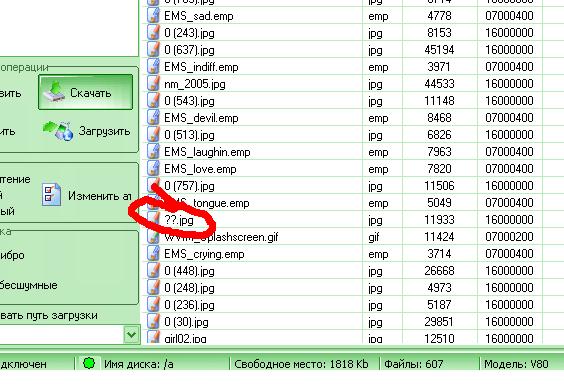Click the Загрузить upload icon
The width and height of the screenshot is (564, 384).
pyautogui.click(x=58, y=131)
